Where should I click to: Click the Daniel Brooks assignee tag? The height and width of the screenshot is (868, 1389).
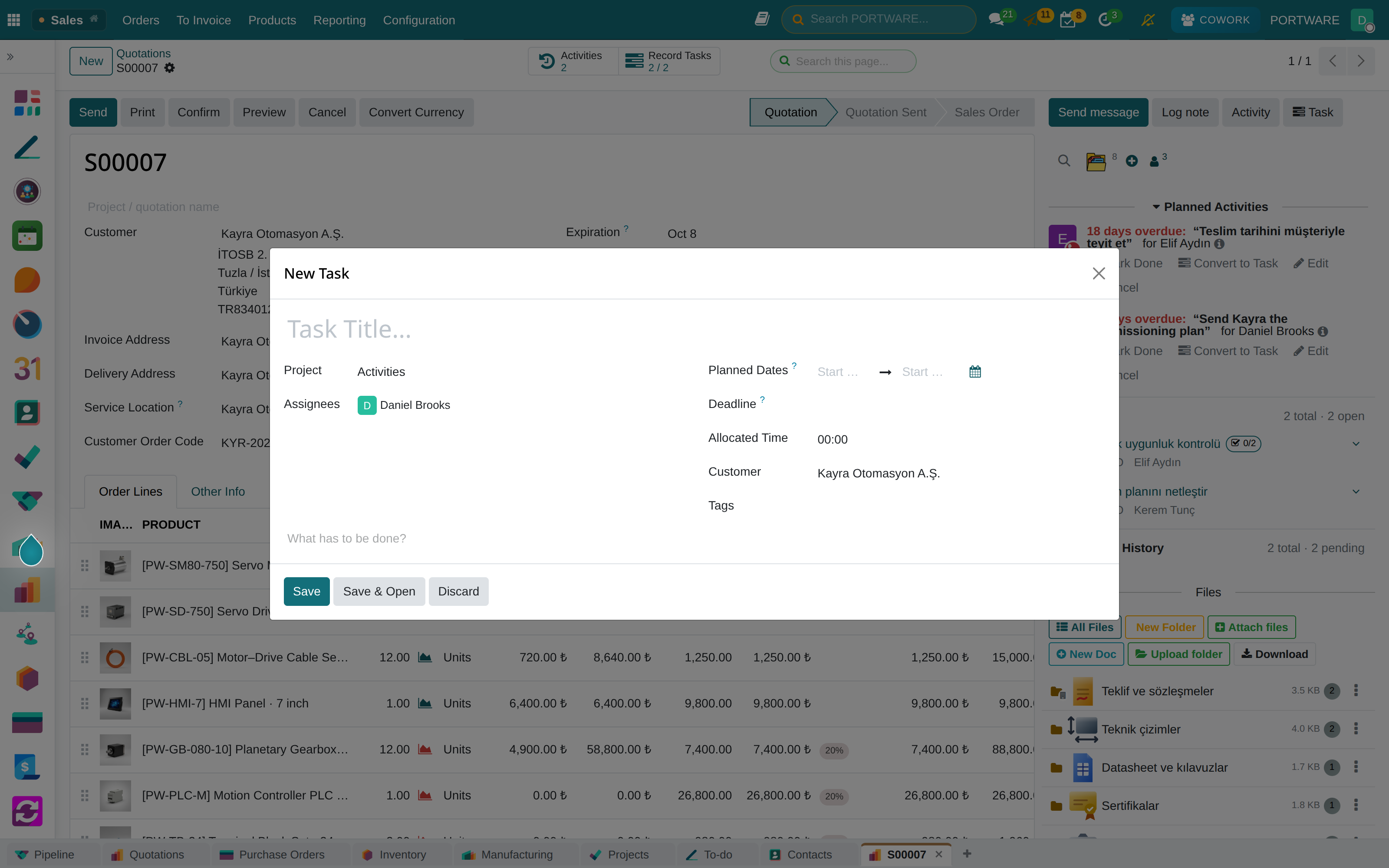click(x=404, y=405)
